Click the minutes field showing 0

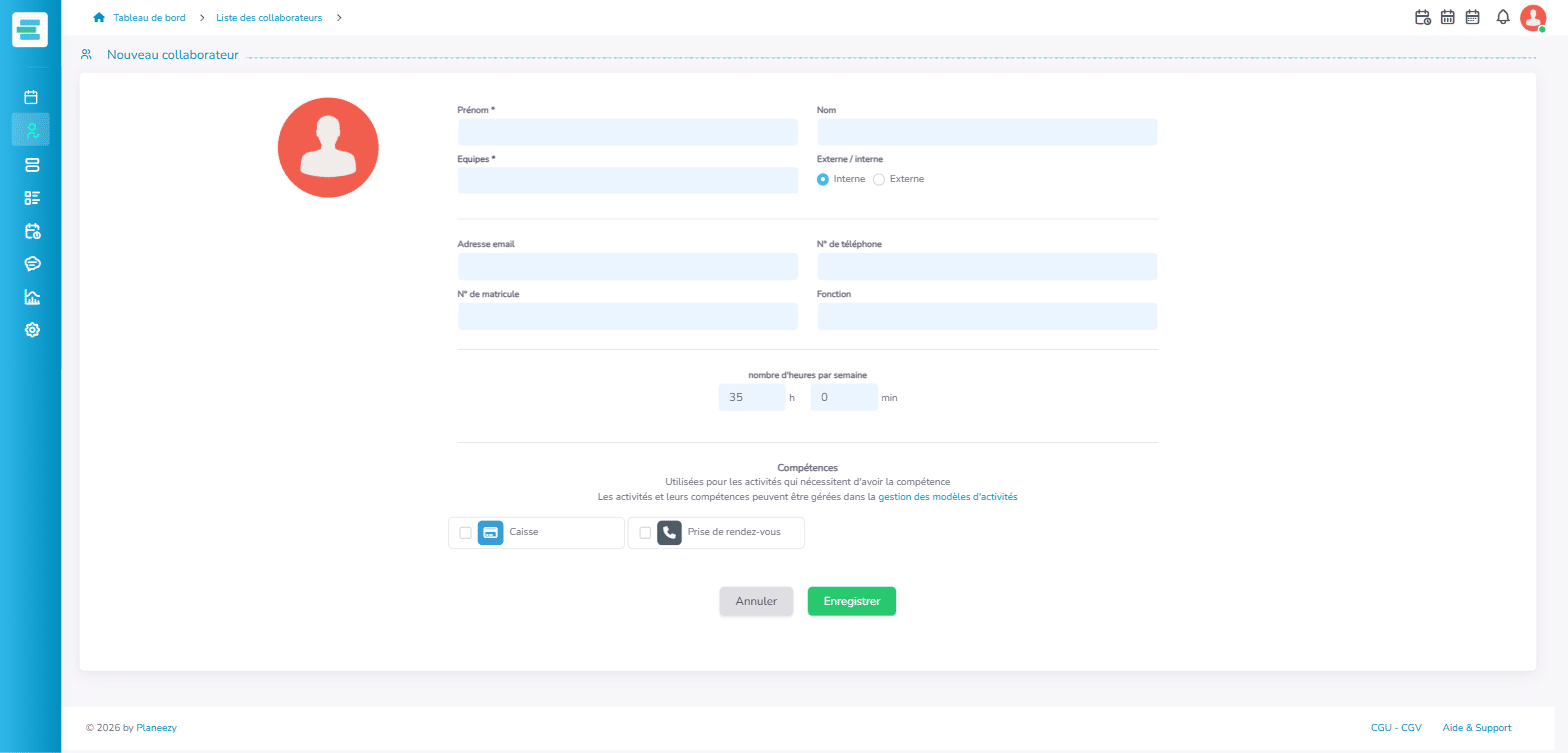coord(844,397)
